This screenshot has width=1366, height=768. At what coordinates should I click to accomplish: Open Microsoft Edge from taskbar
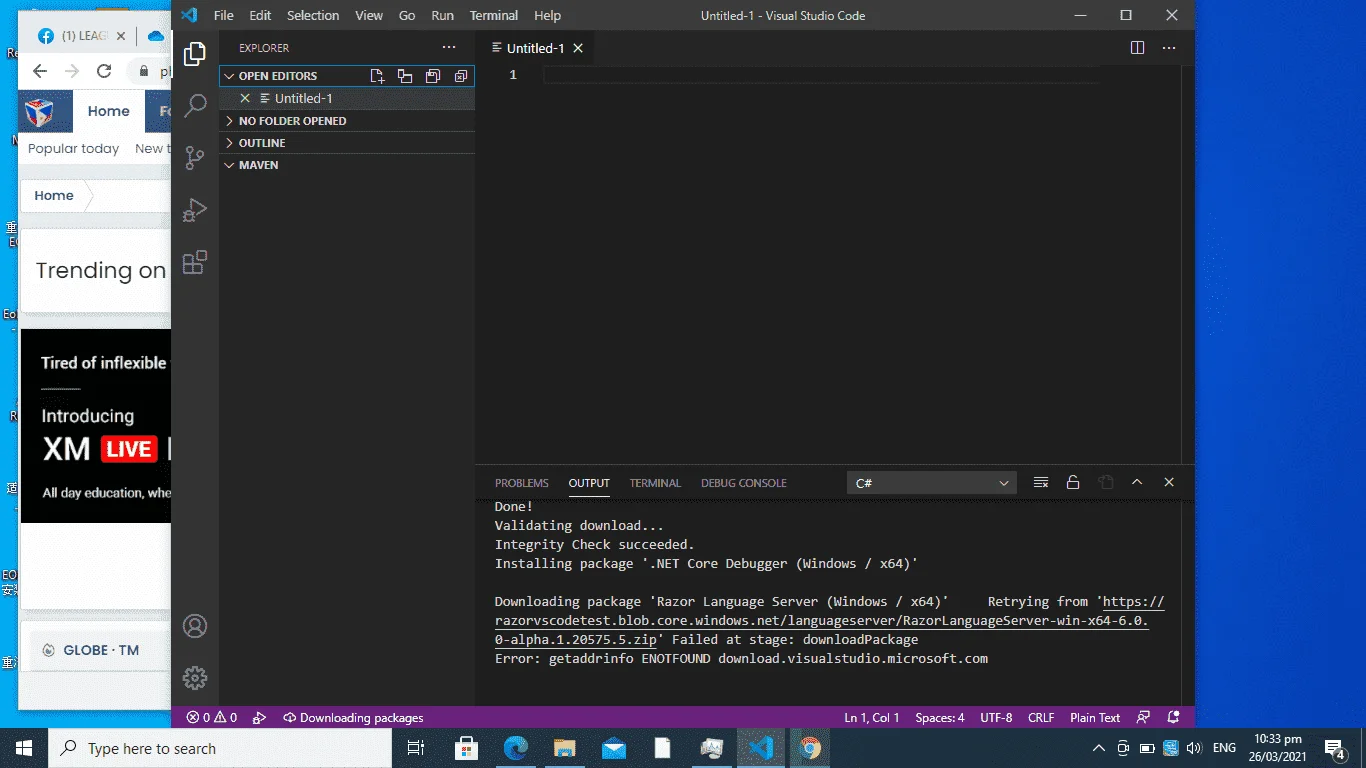pos(515,748)
